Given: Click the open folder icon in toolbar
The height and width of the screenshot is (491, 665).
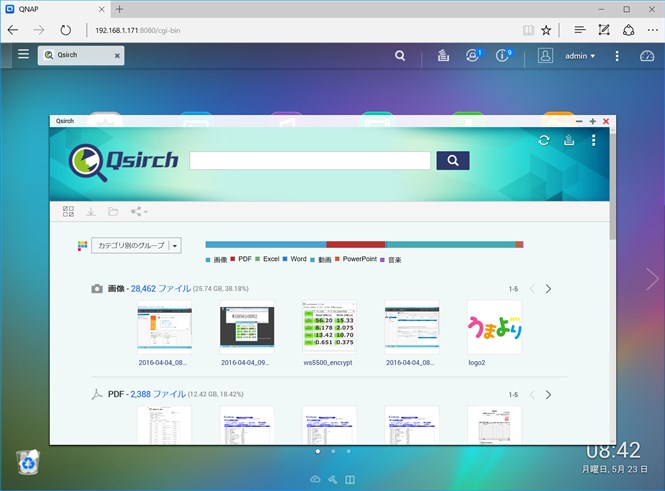Looking at the screenshot, I should pyautogui.click(x=113, y=211).
